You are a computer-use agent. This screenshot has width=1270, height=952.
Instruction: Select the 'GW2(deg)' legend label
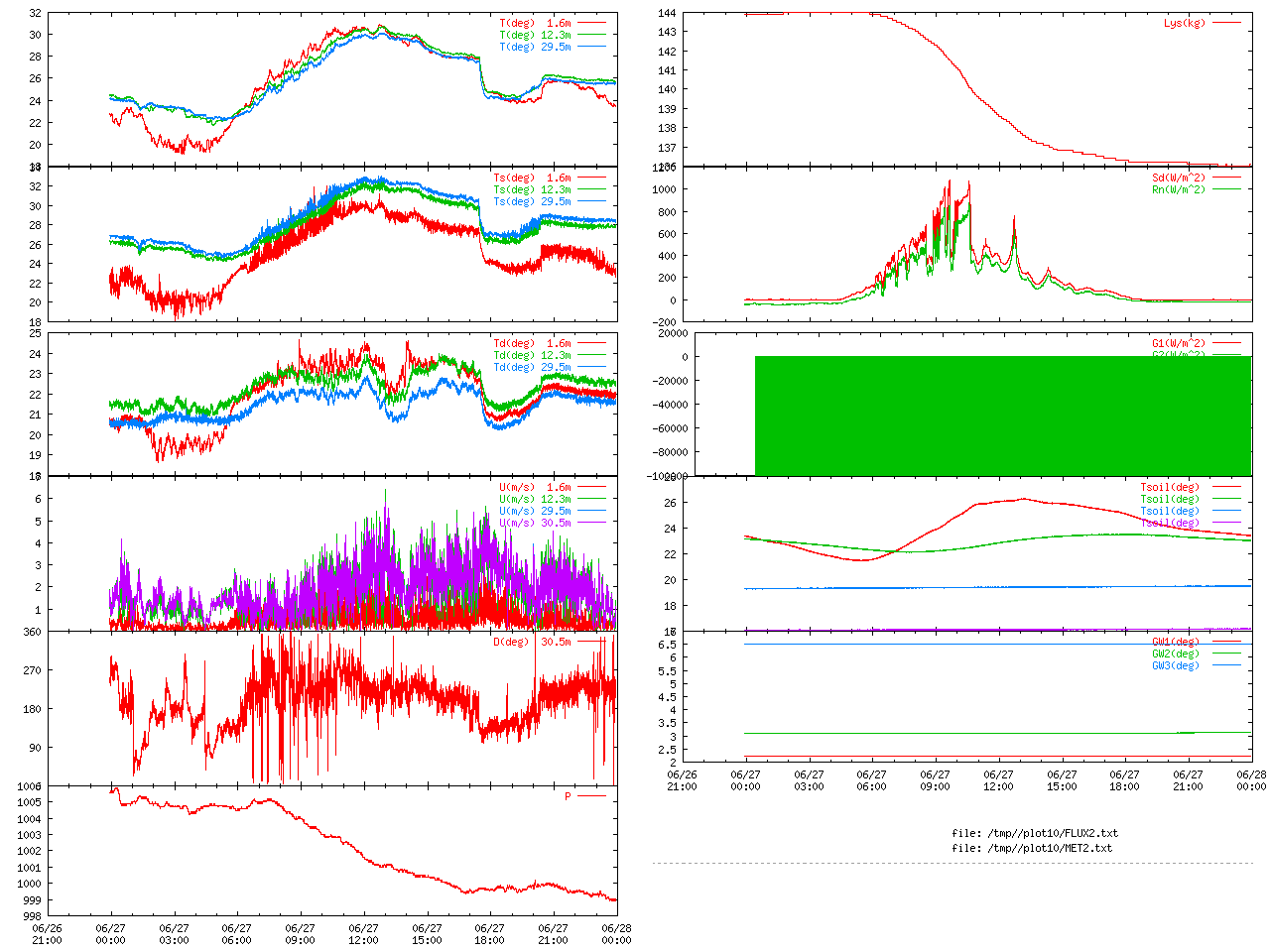click(x=1176, y=654)
